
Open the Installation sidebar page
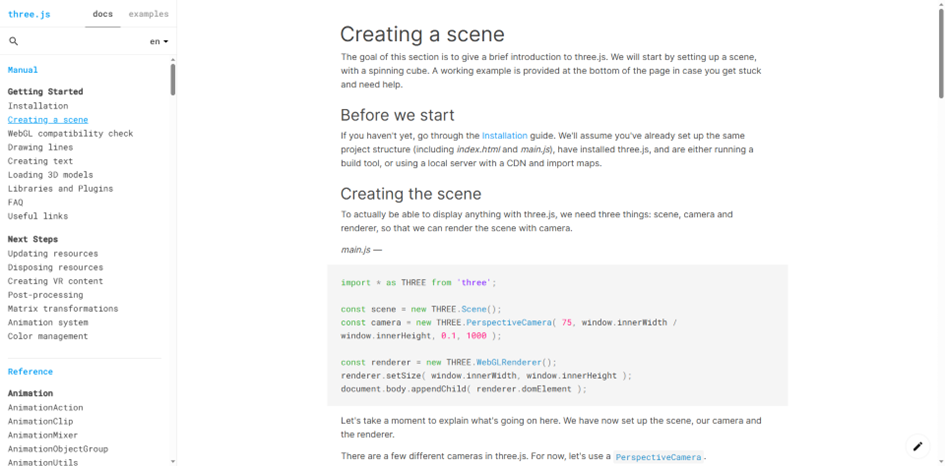tap(38, 105)
